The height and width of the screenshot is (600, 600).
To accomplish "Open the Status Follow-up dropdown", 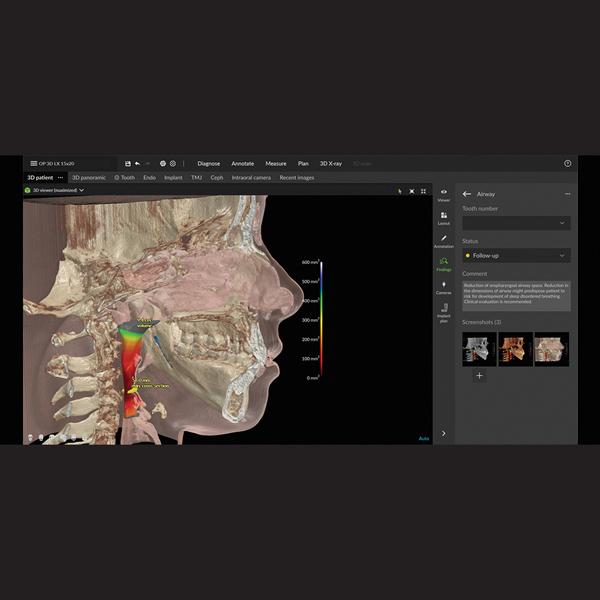I will click(516, 255).
